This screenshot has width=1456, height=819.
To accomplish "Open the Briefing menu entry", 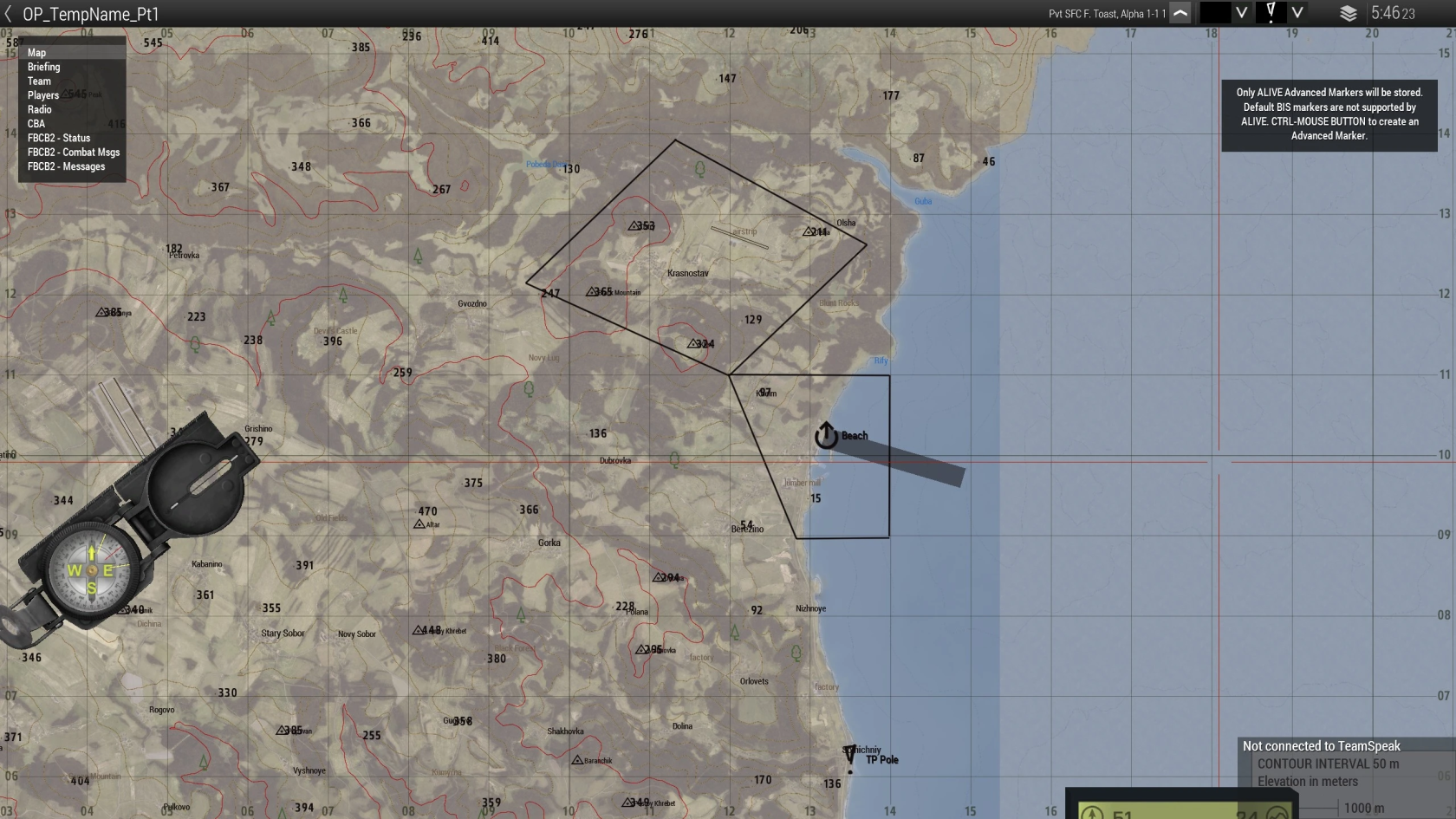I will point(43,67).
